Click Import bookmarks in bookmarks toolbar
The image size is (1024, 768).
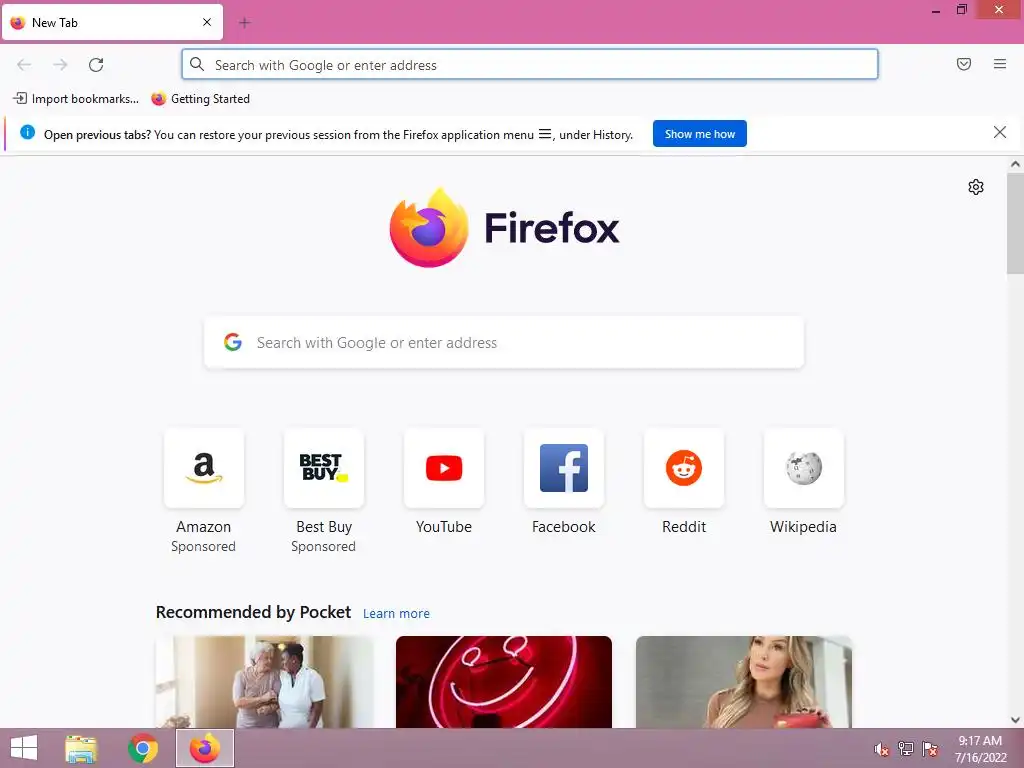(x=76, y=99)
